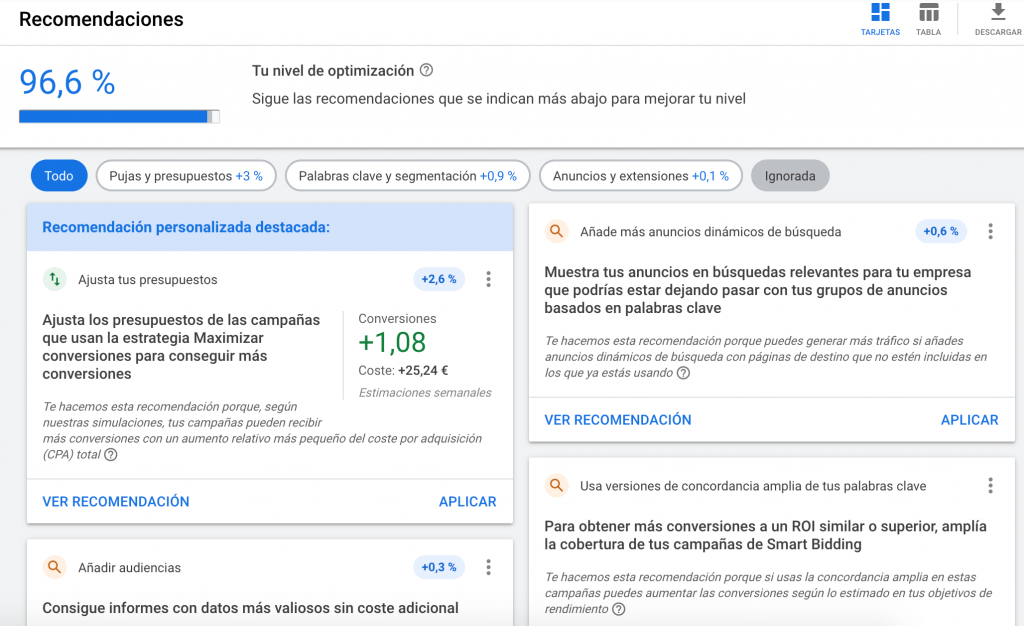Open three-dot menu on concordancia amplia card
This screenshot has width=1024, height=626.
coord(990,485)
